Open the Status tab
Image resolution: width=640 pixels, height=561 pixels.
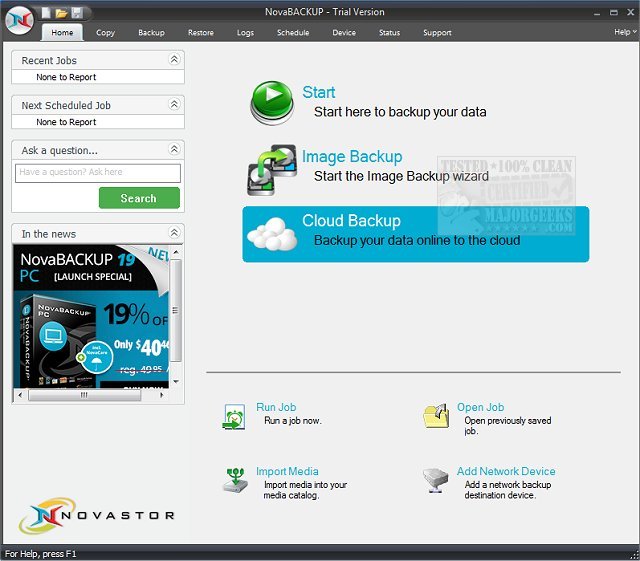coord(389,33)
